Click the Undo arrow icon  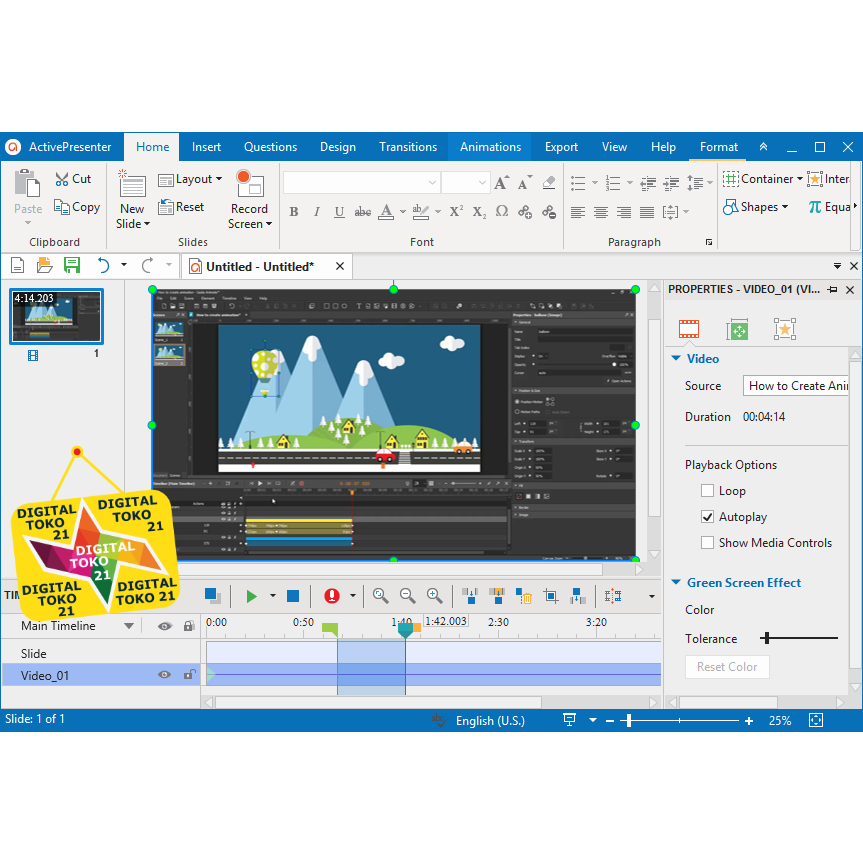[103, 266]
